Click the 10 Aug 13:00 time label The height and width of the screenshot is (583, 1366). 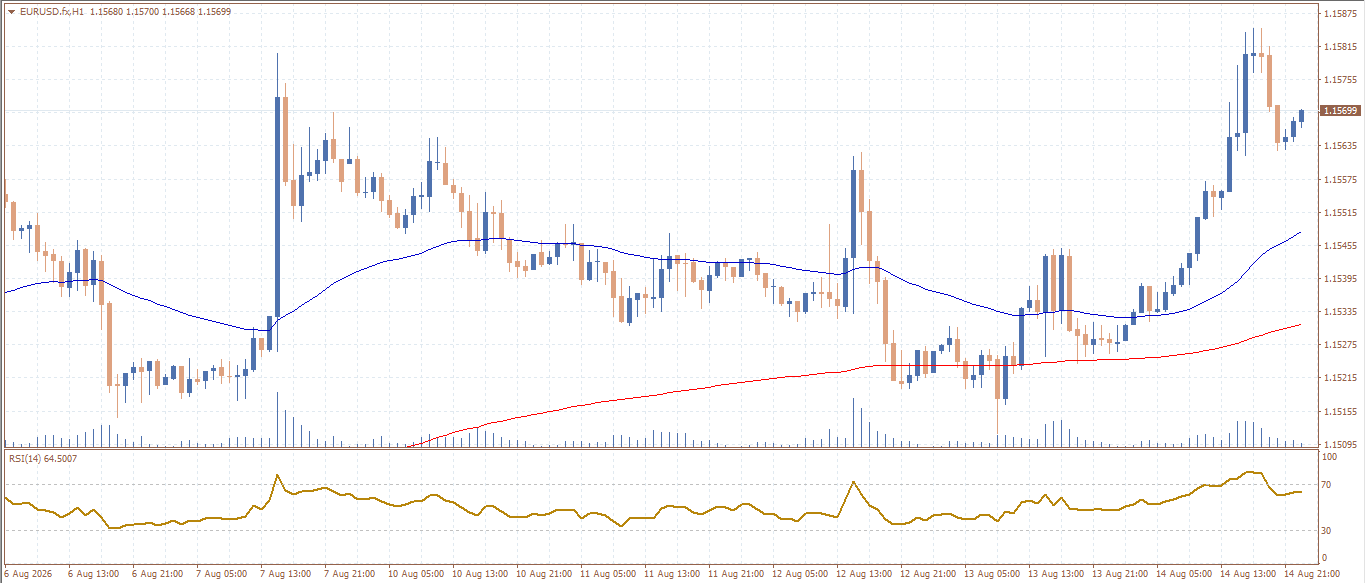[x=480, y=574]
